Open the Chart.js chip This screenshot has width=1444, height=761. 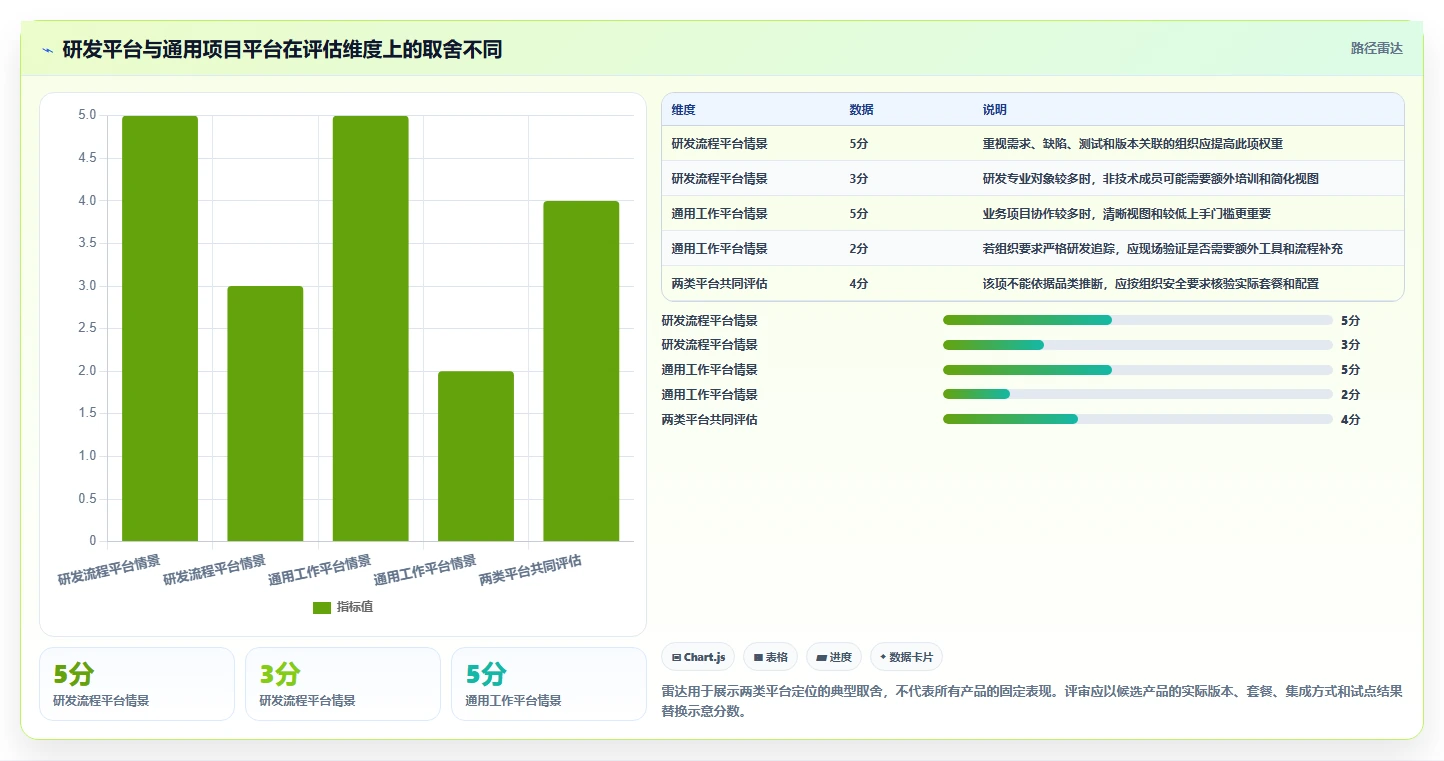(x=698, y=657)
